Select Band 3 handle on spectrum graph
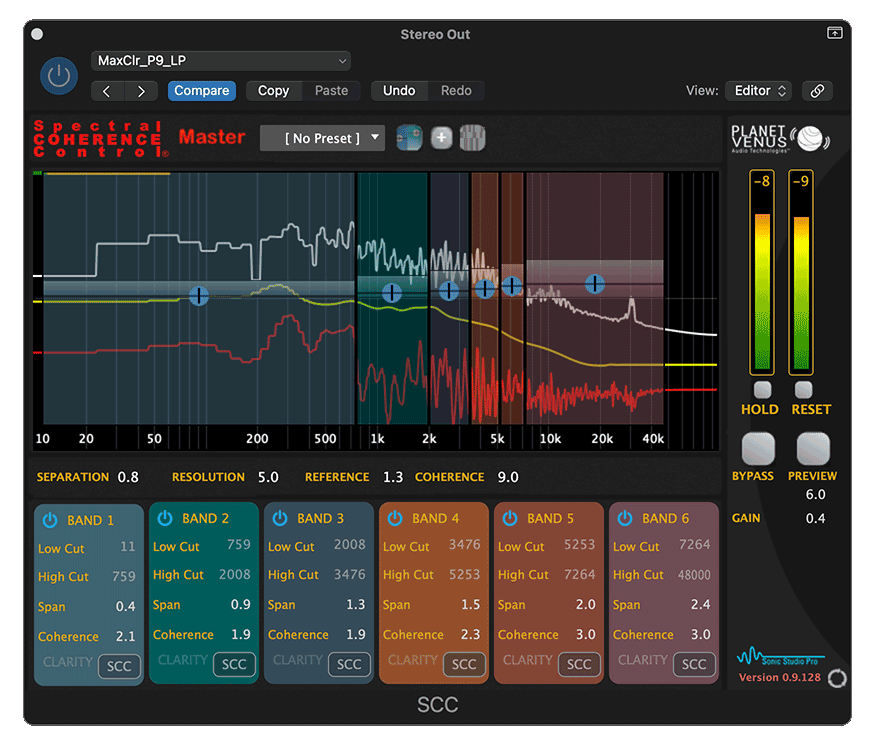The height and width of the screenshot is (753, 875). coord(449,290)
